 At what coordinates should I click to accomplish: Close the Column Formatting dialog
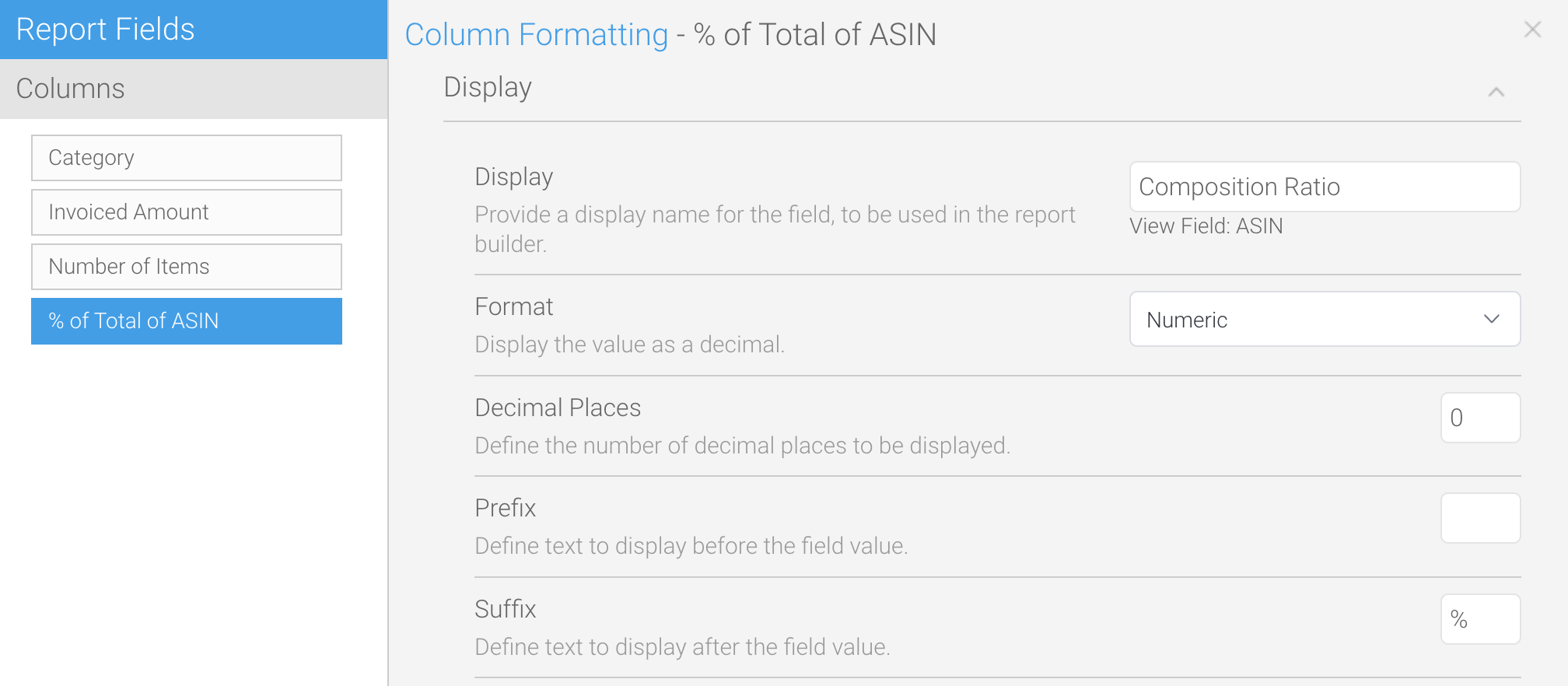pyautogui.click(x=1532, y=30)
